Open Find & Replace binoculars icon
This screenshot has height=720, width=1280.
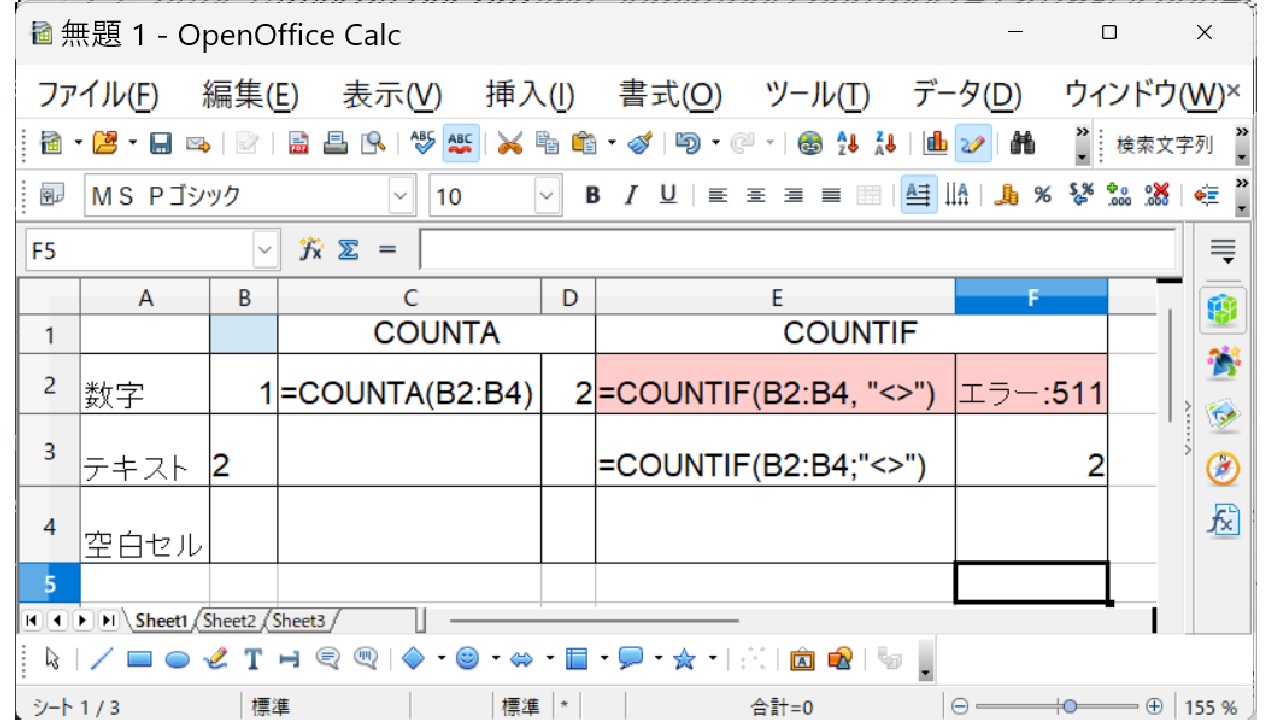click(1022, 144)
